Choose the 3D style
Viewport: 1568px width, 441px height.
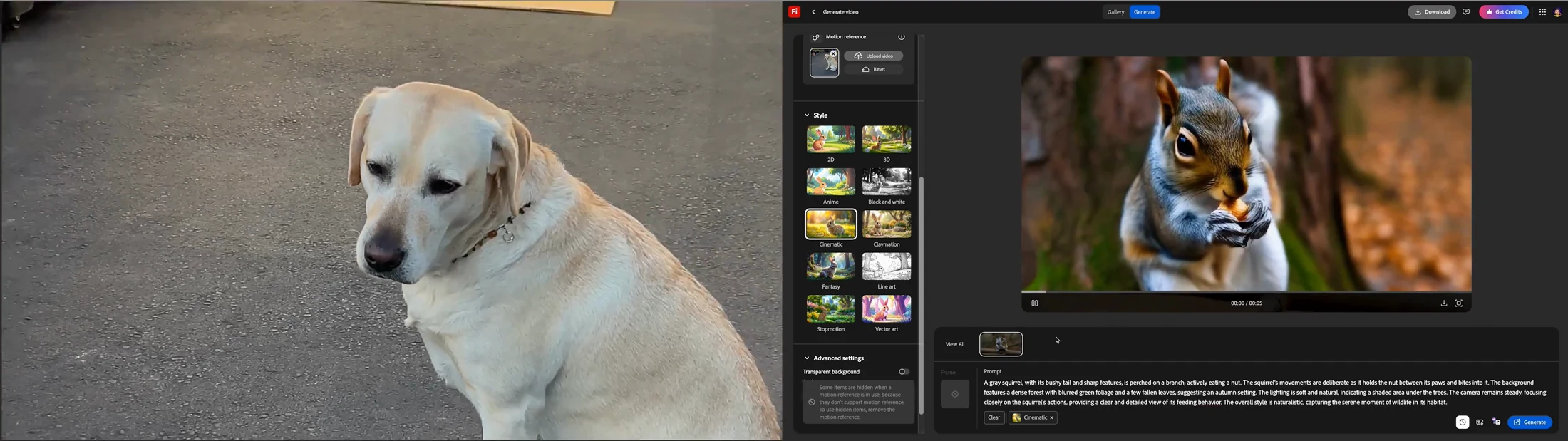pos(886,140)
